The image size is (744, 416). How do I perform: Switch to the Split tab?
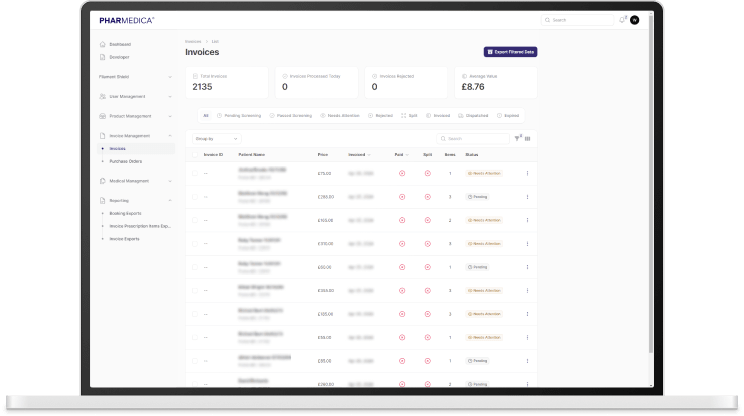409,116
